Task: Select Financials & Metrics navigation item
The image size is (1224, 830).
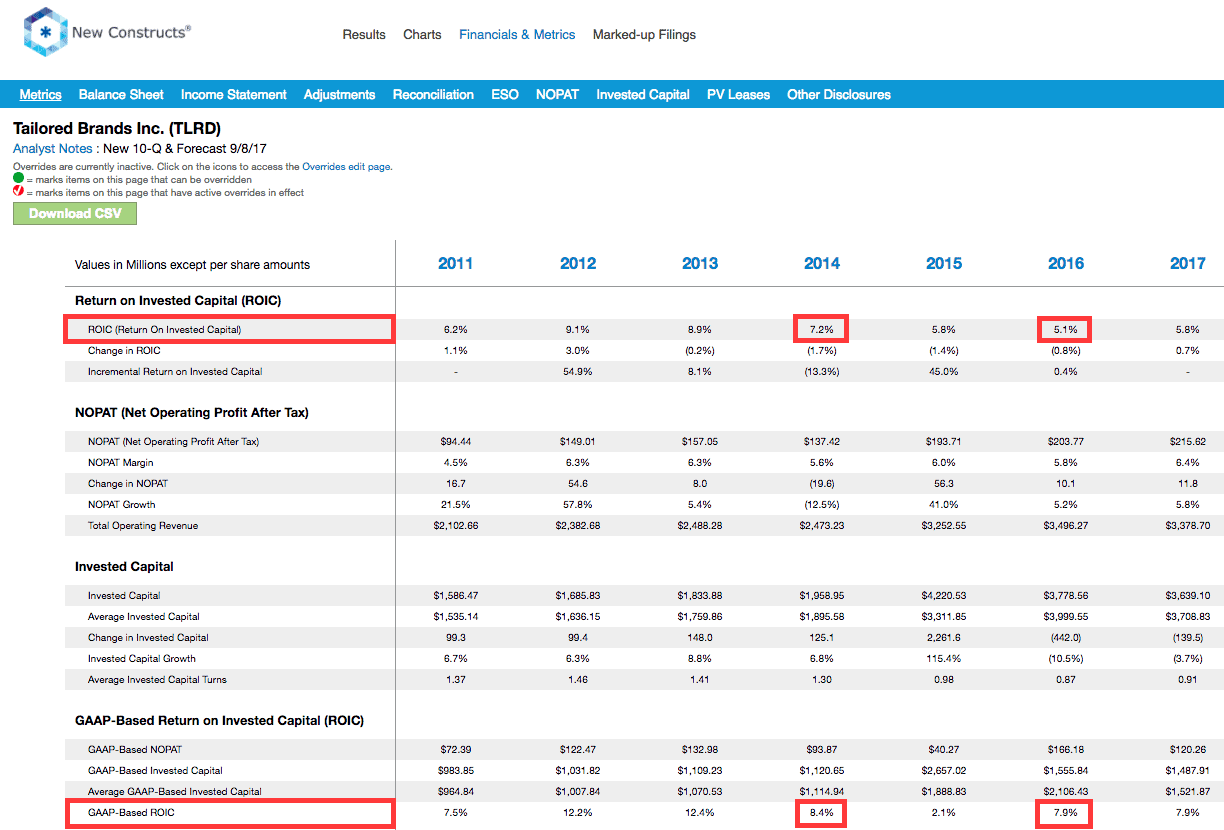Action: coord(517,34)
